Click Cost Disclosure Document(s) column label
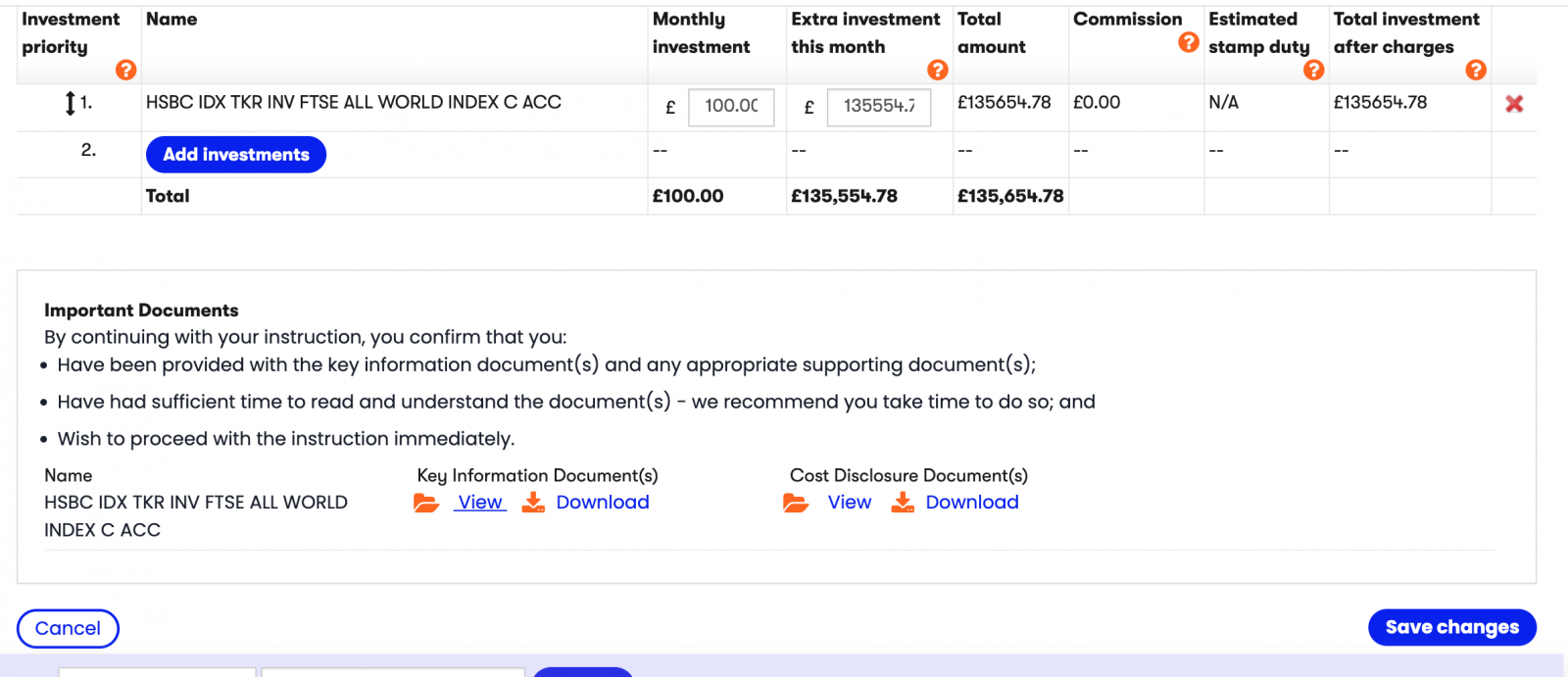 (x=909, y=475)
